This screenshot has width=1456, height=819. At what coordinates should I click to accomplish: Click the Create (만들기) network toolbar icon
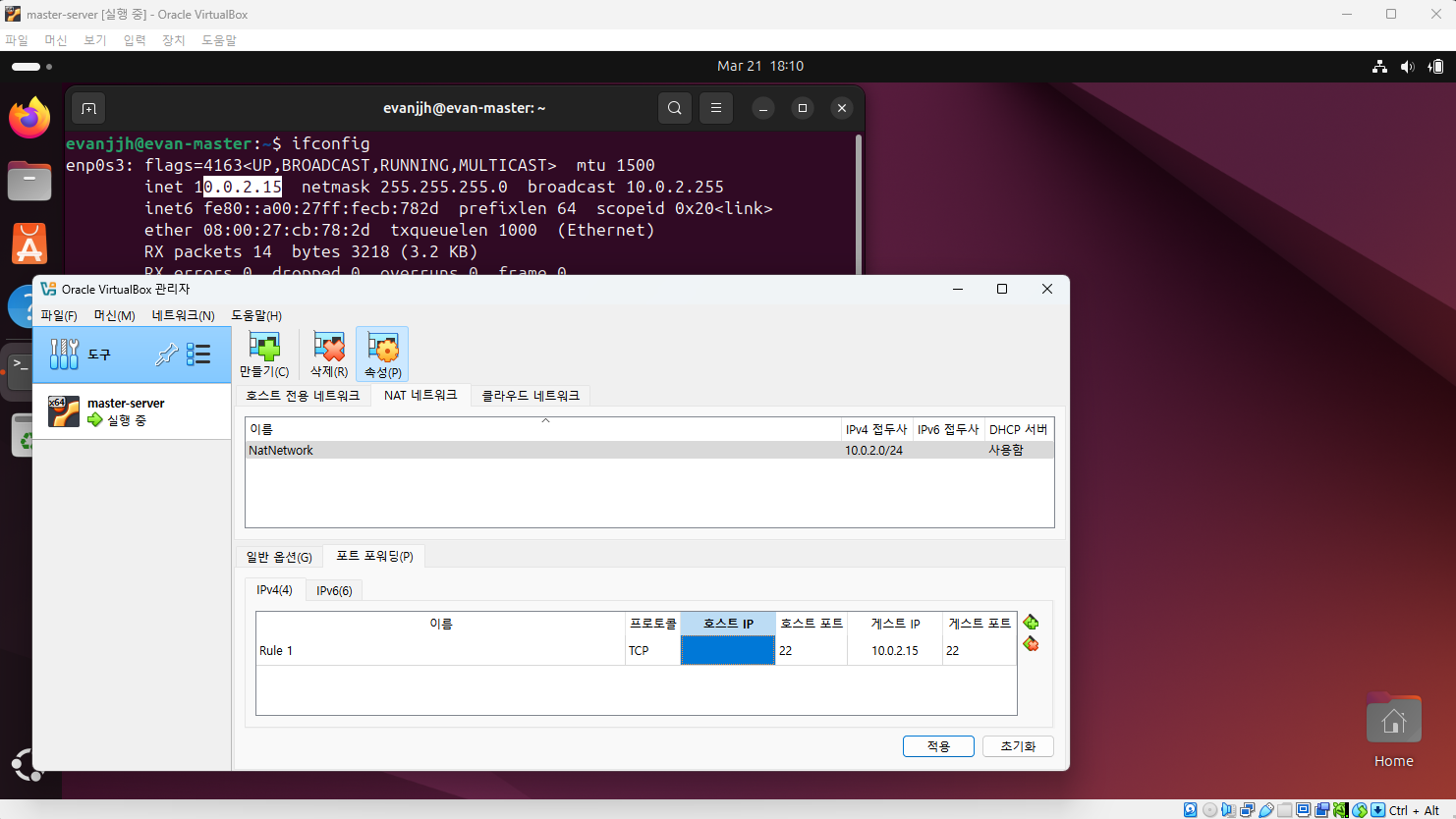(264, 354)
